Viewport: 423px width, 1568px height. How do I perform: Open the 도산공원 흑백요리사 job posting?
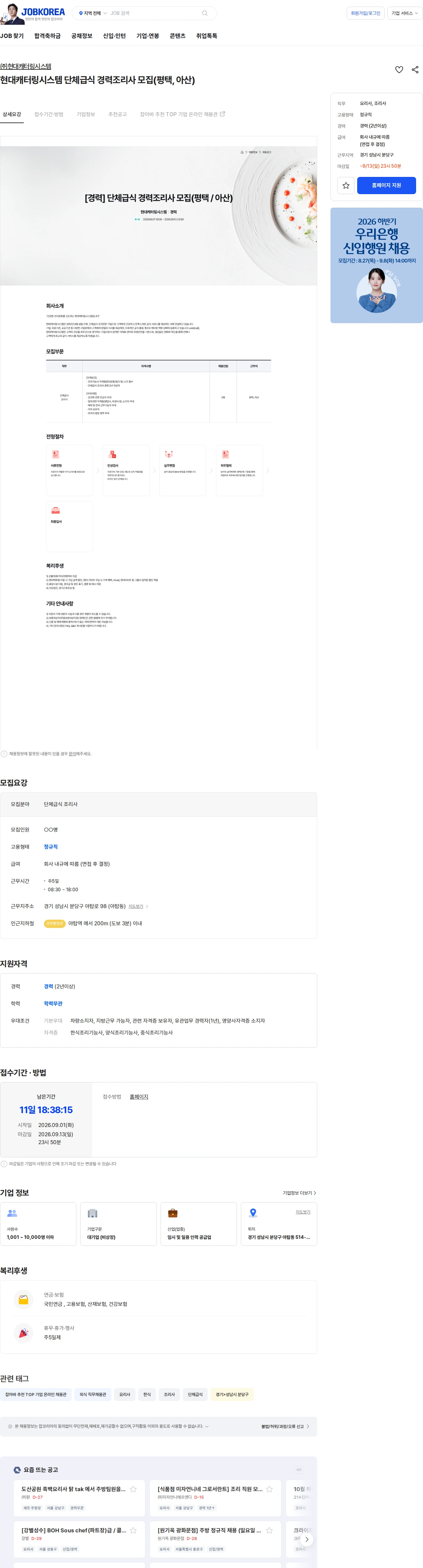73,1489
